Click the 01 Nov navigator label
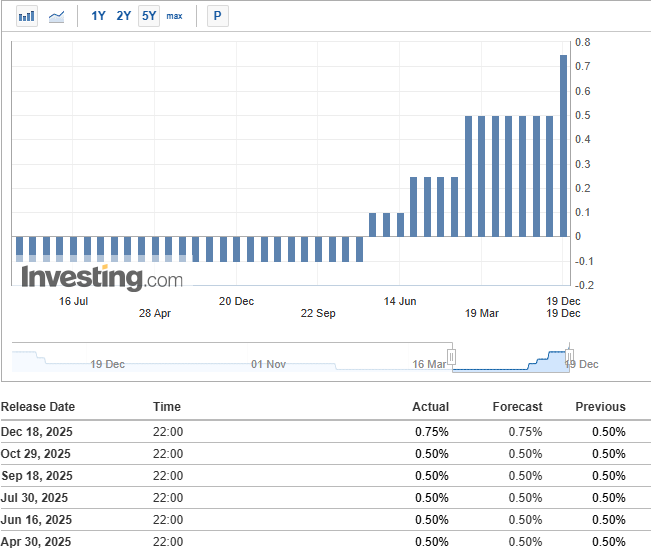Viewport: 651px width, 553px height. pyautogui.click(x=268, y=365)
